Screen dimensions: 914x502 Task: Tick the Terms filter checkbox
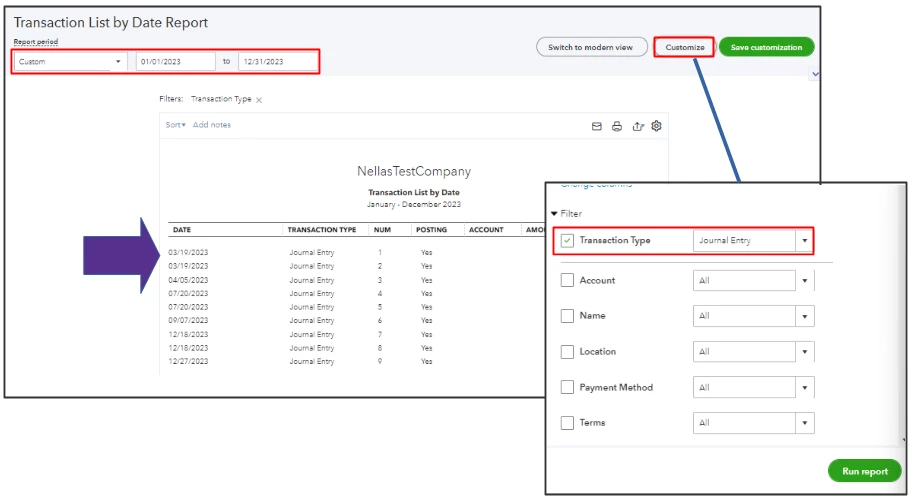[567, 423]
